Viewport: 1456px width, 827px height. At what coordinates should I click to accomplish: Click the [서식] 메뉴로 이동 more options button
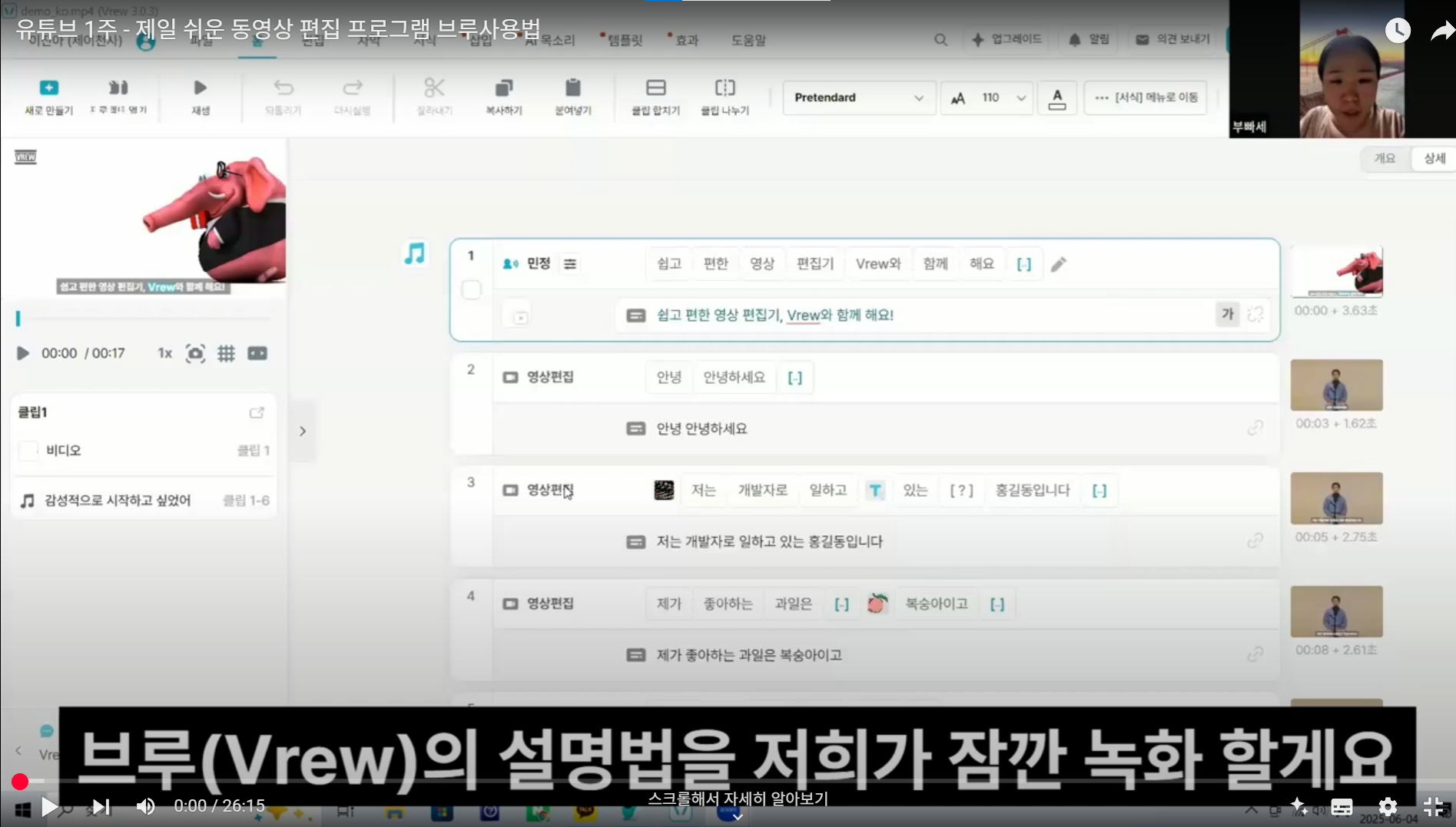pyautogui.click(x=1146, y=98)
